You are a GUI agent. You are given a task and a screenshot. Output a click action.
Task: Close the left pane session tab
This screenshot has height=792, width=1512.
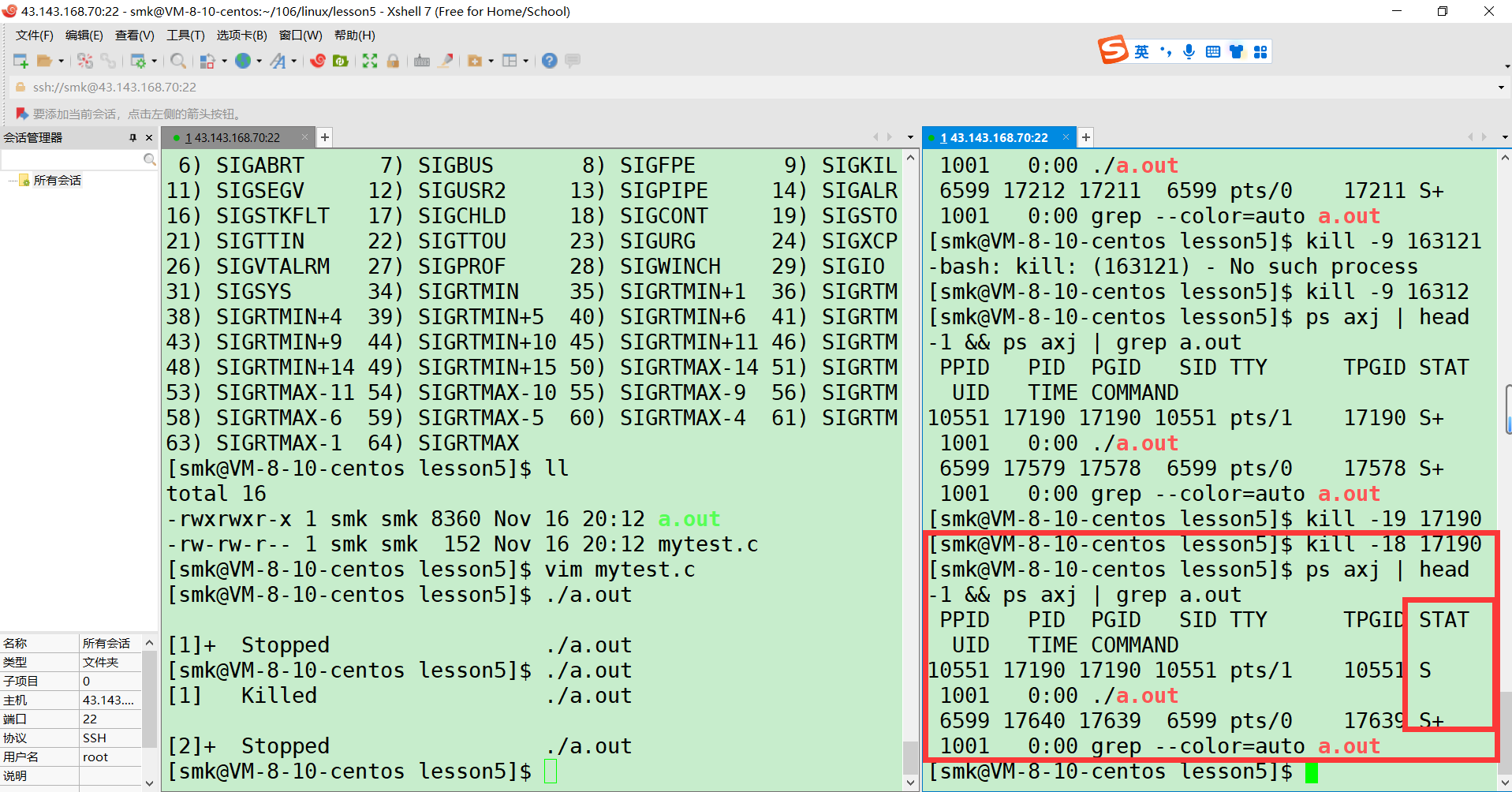point(305,137)
